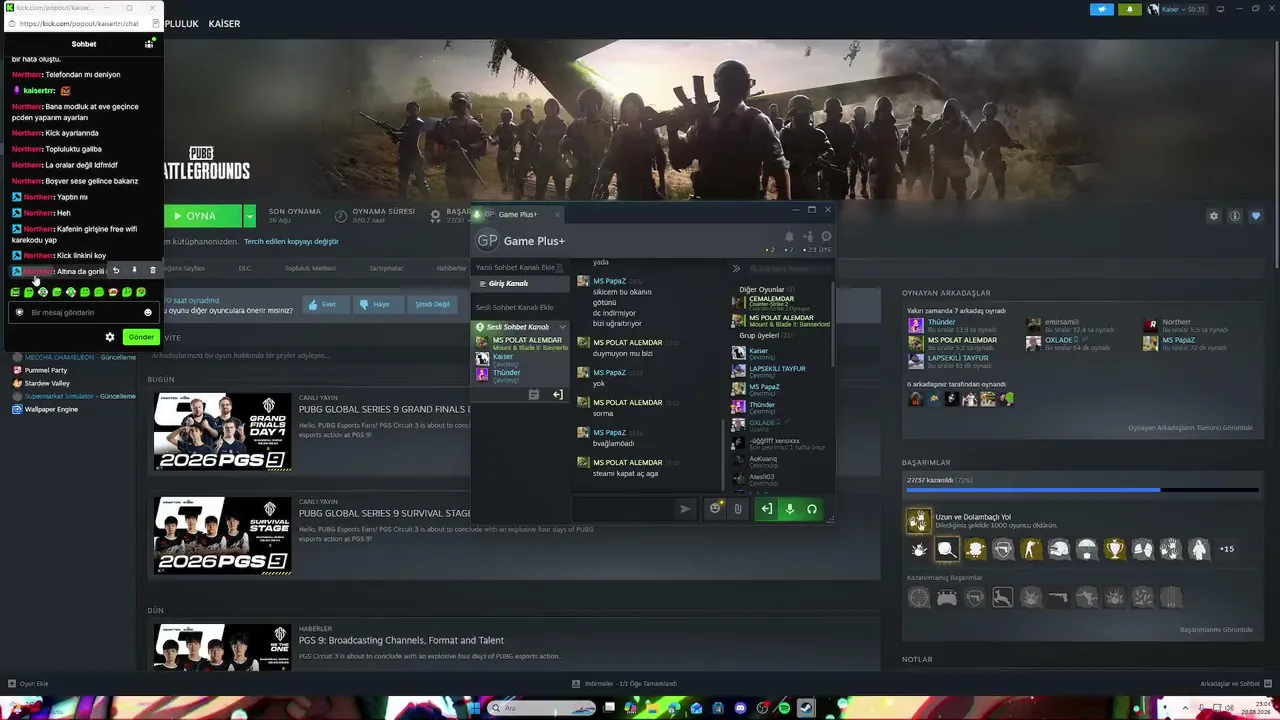
Task: Open the Topluluk Merkezi tab
Action: pyautogui.click(x=310, y=268)
